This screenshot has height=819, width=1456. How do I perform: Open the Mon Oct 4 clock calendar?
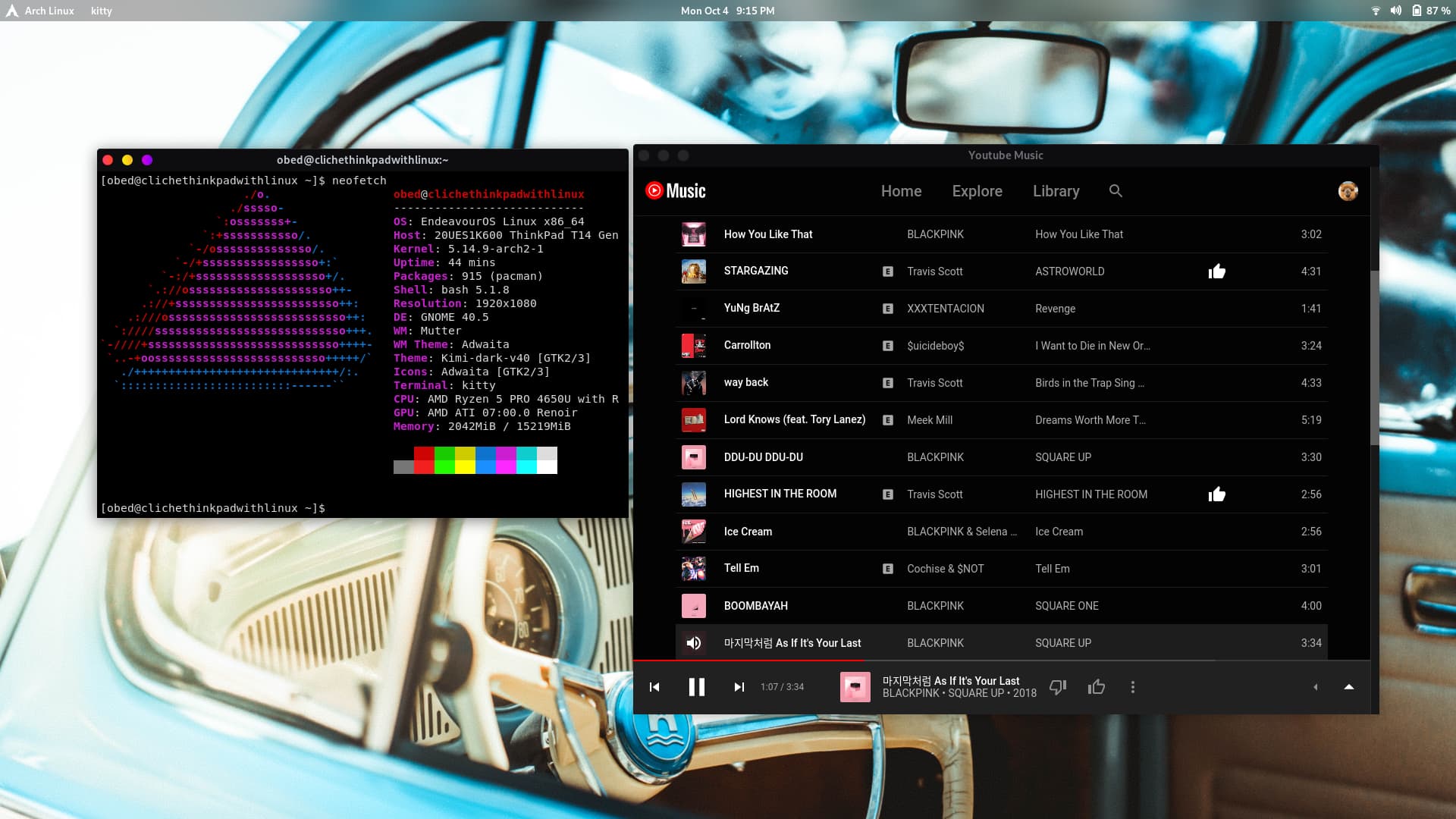click(727, 11)
